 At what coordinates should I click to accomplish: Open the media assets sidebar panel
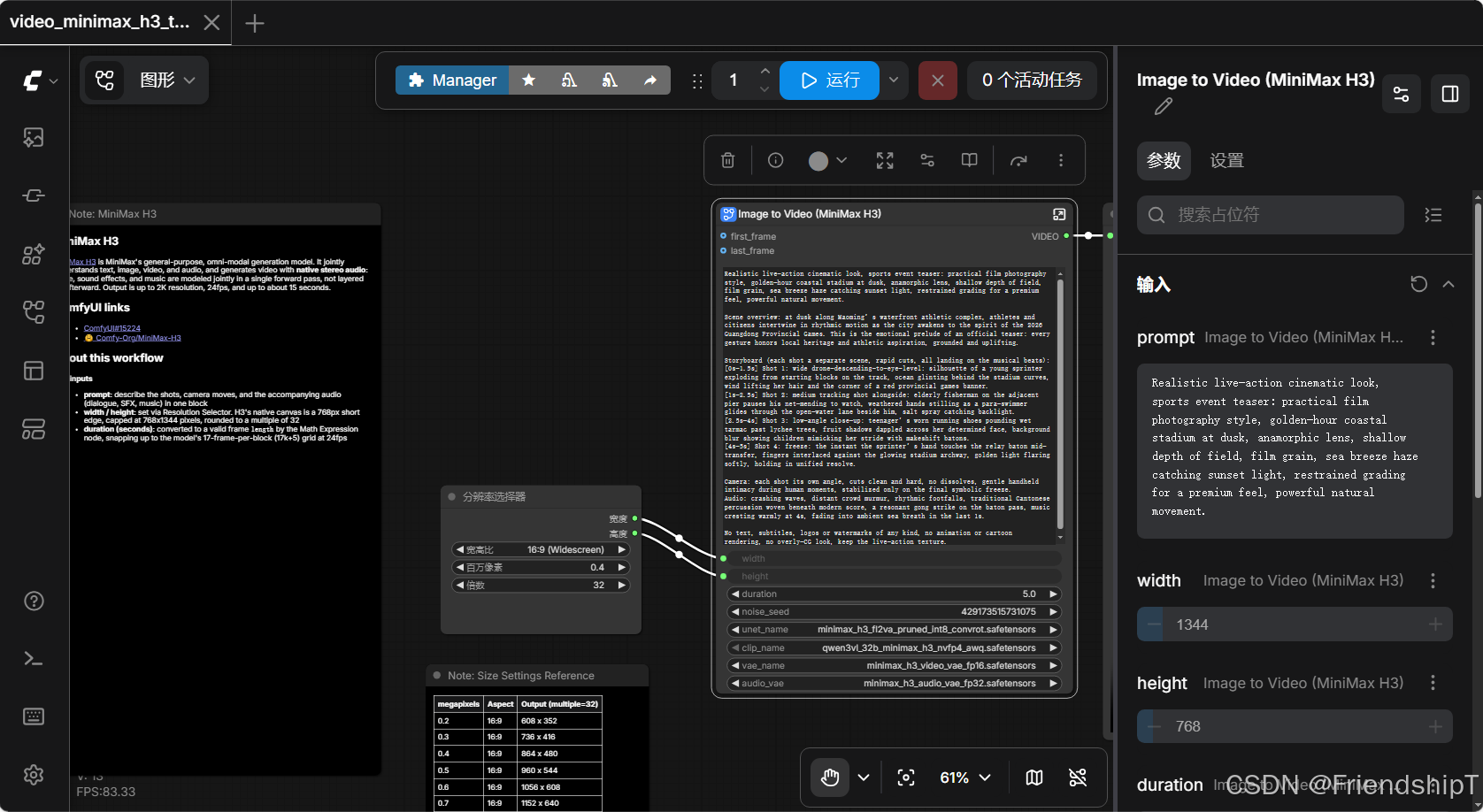click(x=34, y=137)
